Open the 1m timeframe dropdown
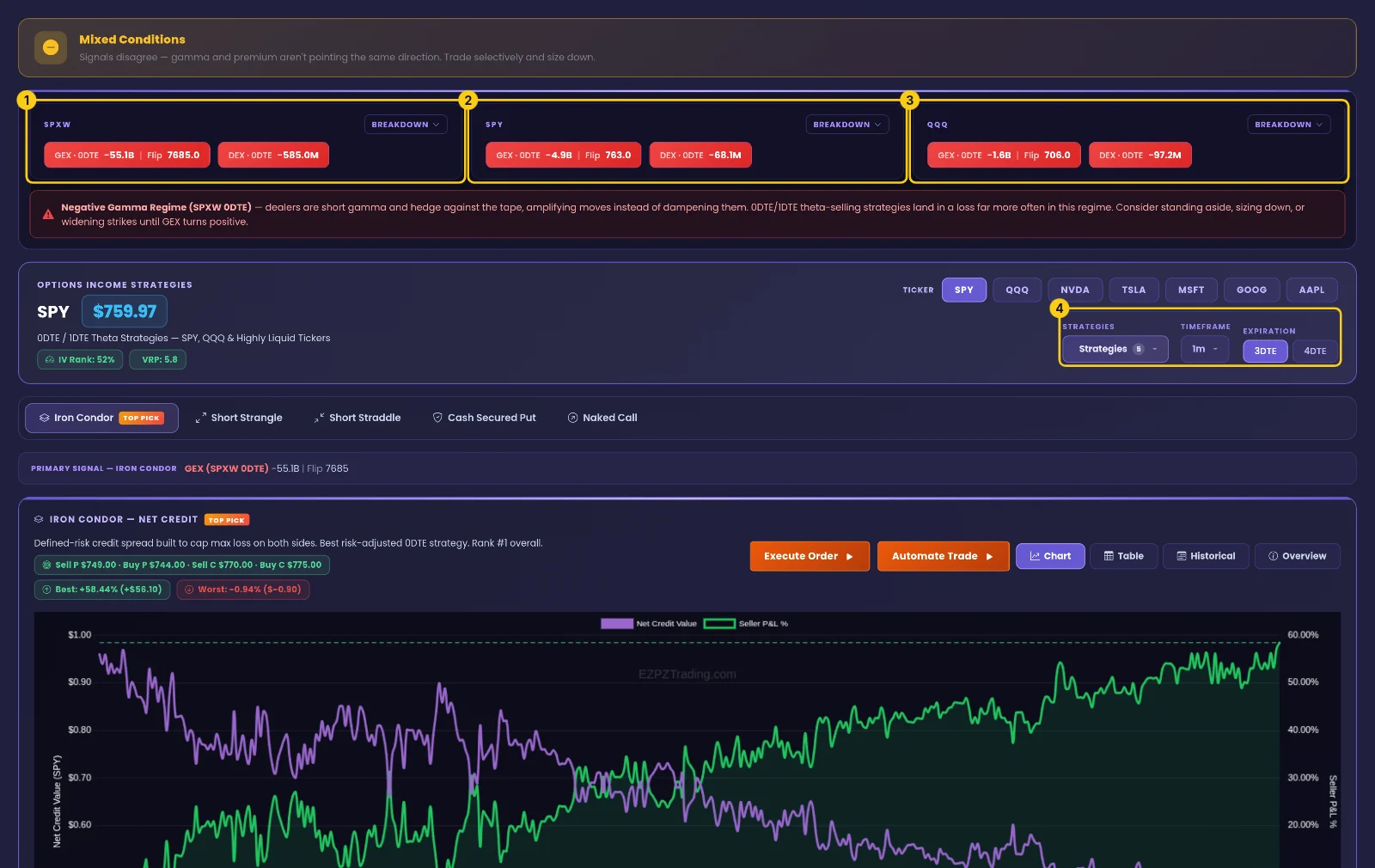This screenshot has width=1375, height=868. click(x=1205, y=349)
